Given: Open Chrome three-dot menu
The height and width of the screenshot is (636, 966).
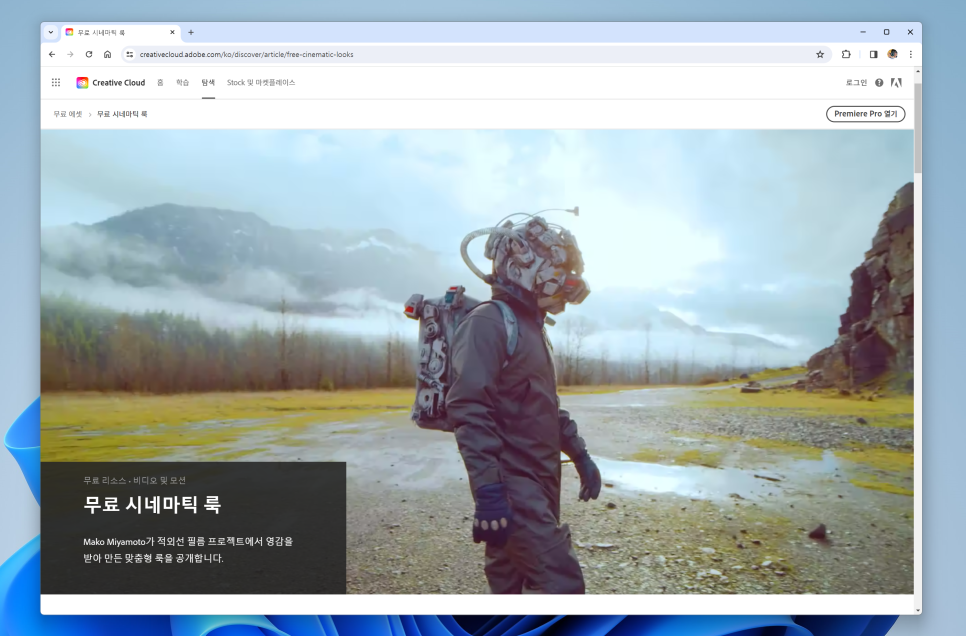Looking at the screenshot, I should tap(911, 54).
